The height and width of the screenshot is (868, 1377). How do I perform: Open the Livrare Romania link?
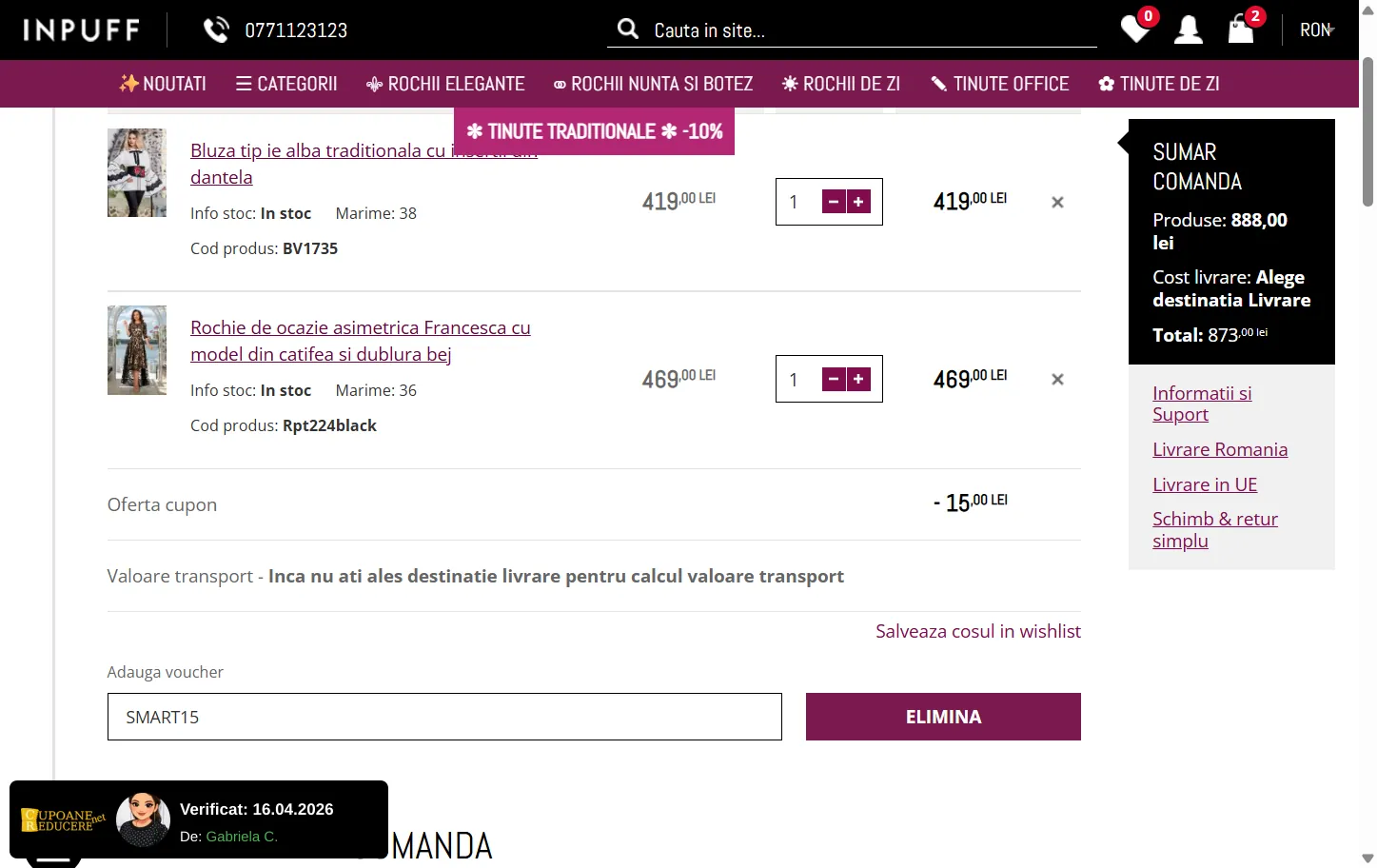(1219, 449)
